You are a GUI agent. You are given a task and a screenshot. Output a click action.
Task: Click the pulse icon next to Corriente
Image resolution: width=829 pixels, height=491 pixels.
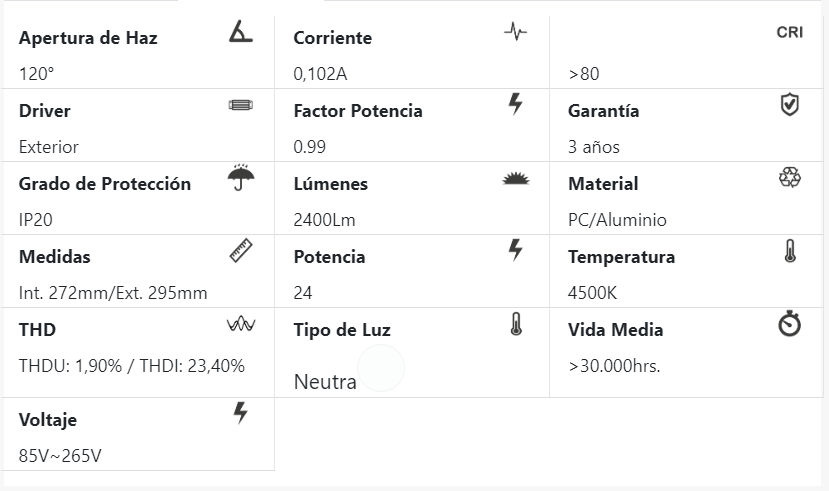coord(515,31)
